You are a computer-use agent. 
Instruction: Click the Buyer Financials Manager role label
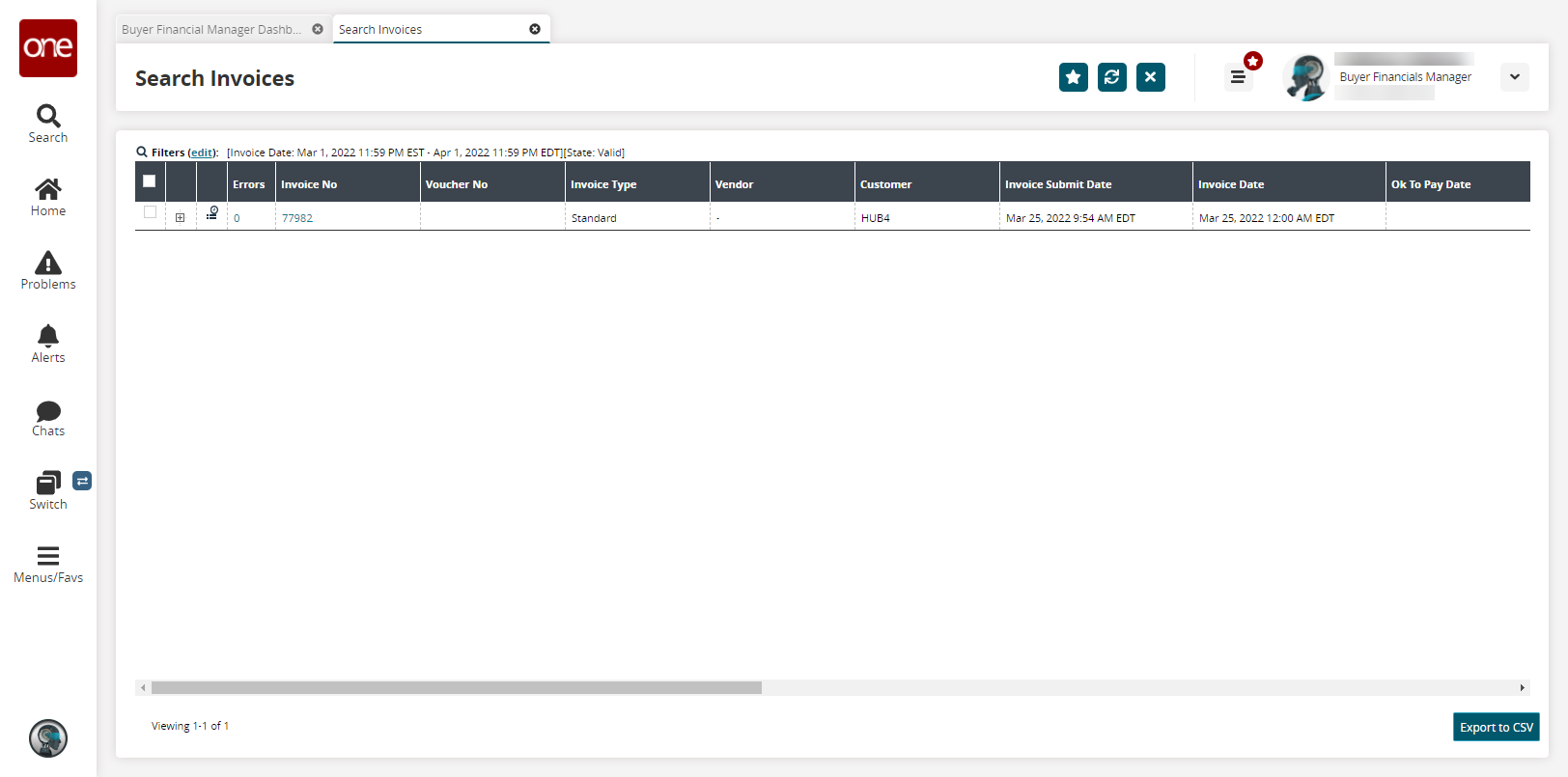tap(1405, 77)
